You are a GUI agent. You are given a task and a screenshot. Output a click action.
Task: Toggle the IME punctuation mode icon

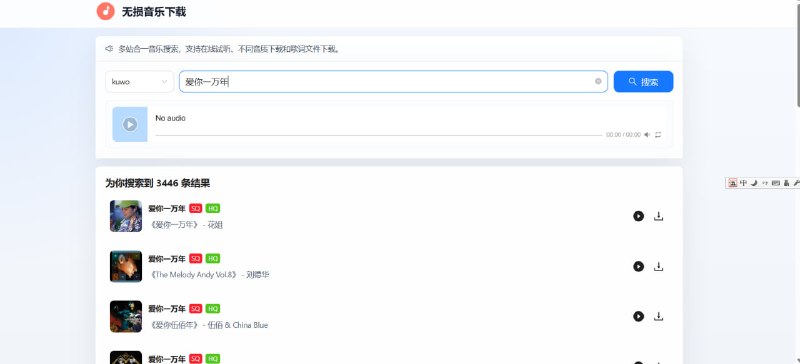[765, 183]
